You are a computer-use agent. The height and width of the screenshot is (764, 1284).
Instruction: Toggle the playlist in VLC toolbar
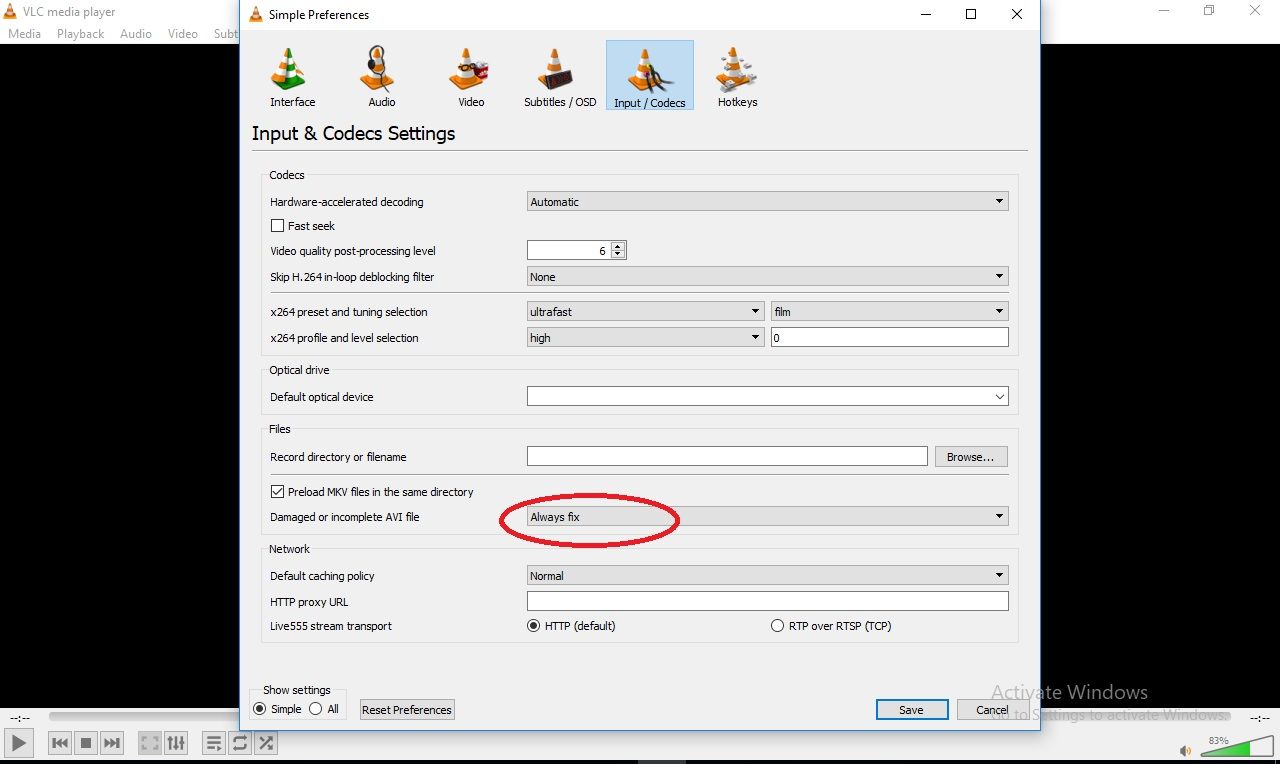pos(214,743)
